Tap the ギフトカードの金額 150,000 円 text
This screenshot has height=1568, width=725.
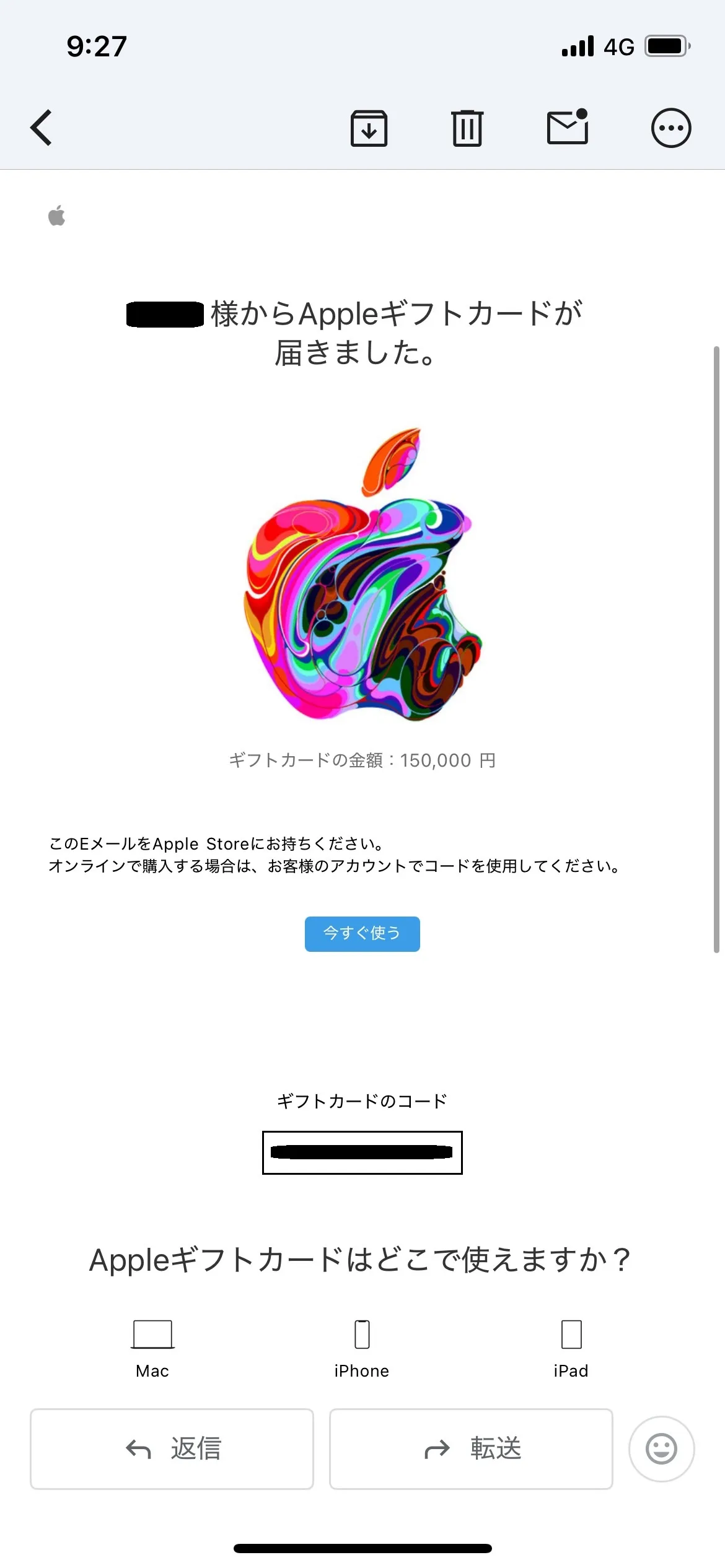point(362,760)
